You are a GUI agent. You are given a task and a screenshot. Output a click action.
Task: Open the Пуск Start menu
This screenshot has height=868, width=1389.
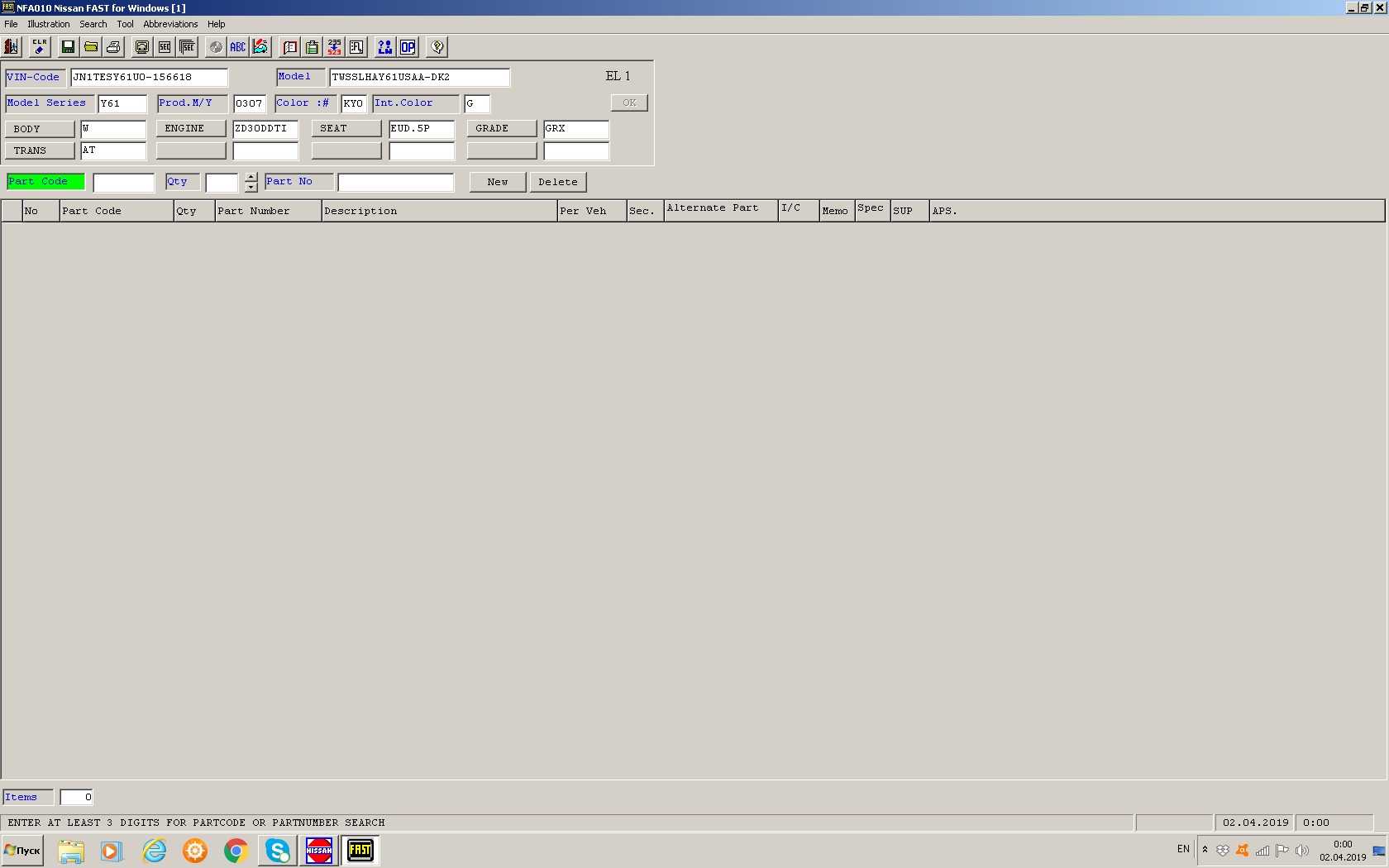point(22,851)
